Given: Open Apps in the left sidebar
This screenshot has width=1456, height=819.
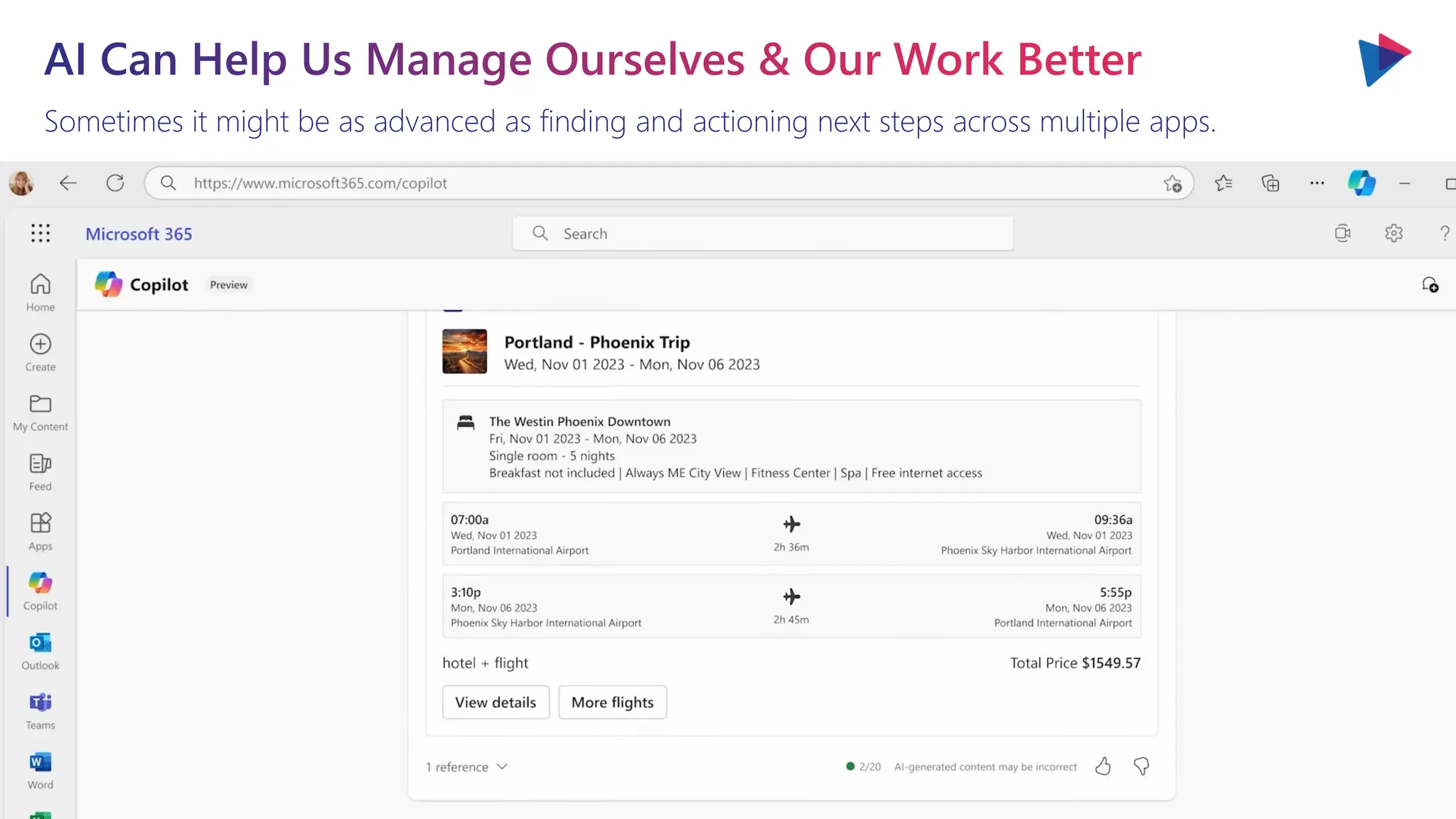Looking at the screenshot, I should (41, 532).
